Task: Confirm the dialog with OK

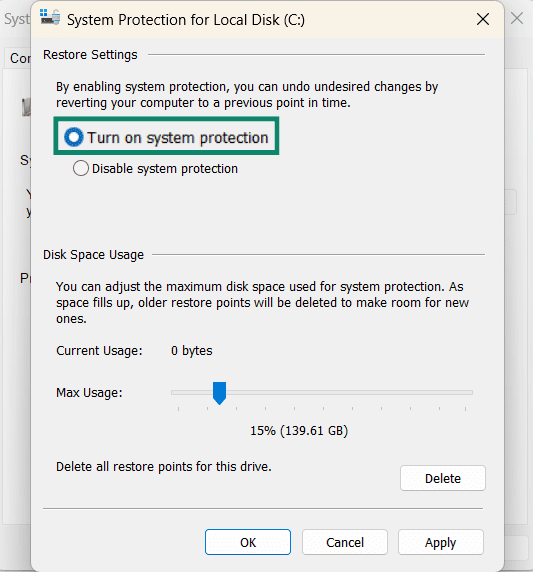Action: tap(248, 542)
